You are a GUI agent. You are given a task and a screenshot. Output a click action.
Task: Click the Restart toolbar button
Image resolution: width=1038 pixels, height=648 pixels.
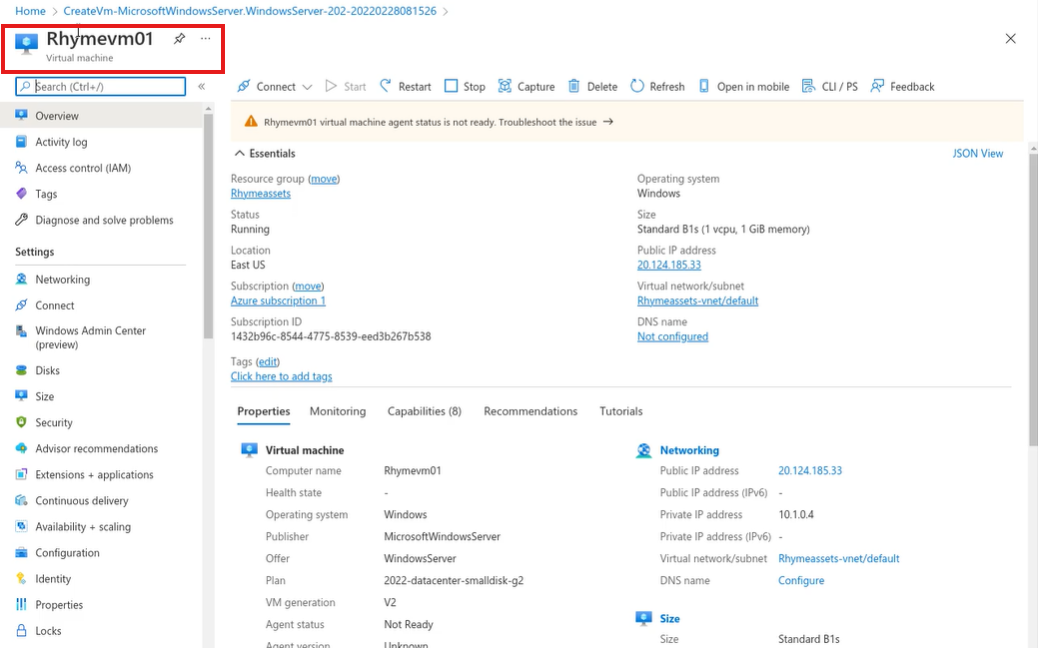(405, 86)
